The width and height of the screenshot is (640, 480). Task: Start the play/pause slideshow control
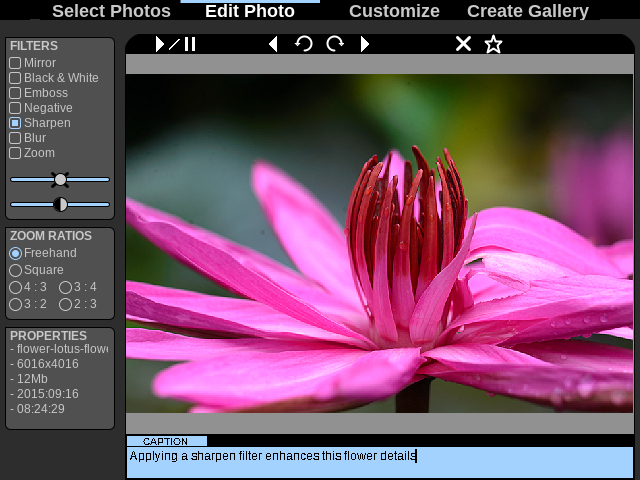tap(176, 44)
